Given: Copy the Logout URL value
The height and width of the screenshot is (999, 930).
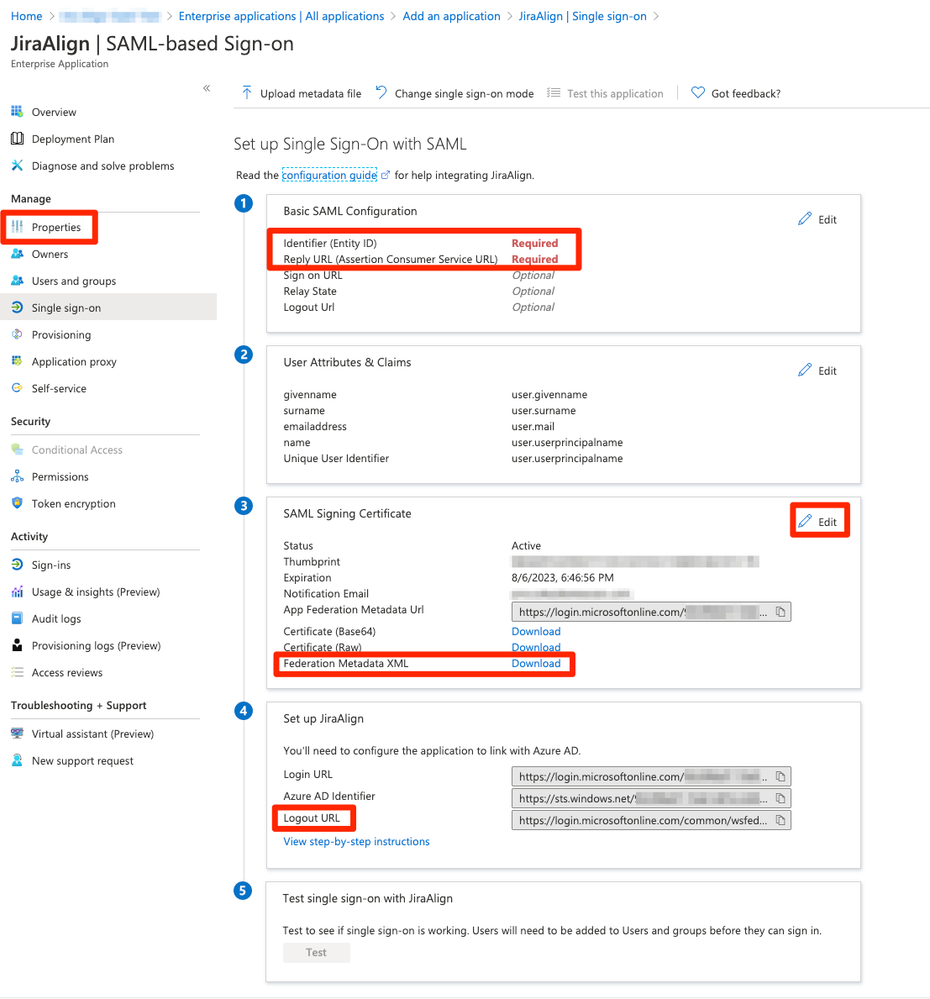Looking at the screenshot, I should (x=780, y=820).
